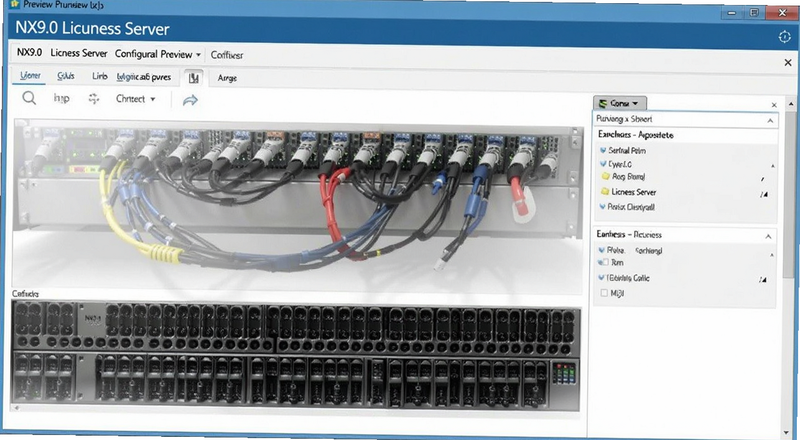Click the magnifier search icon in toolbar
This screenshot has height=440, width=800.
point(29,99)
